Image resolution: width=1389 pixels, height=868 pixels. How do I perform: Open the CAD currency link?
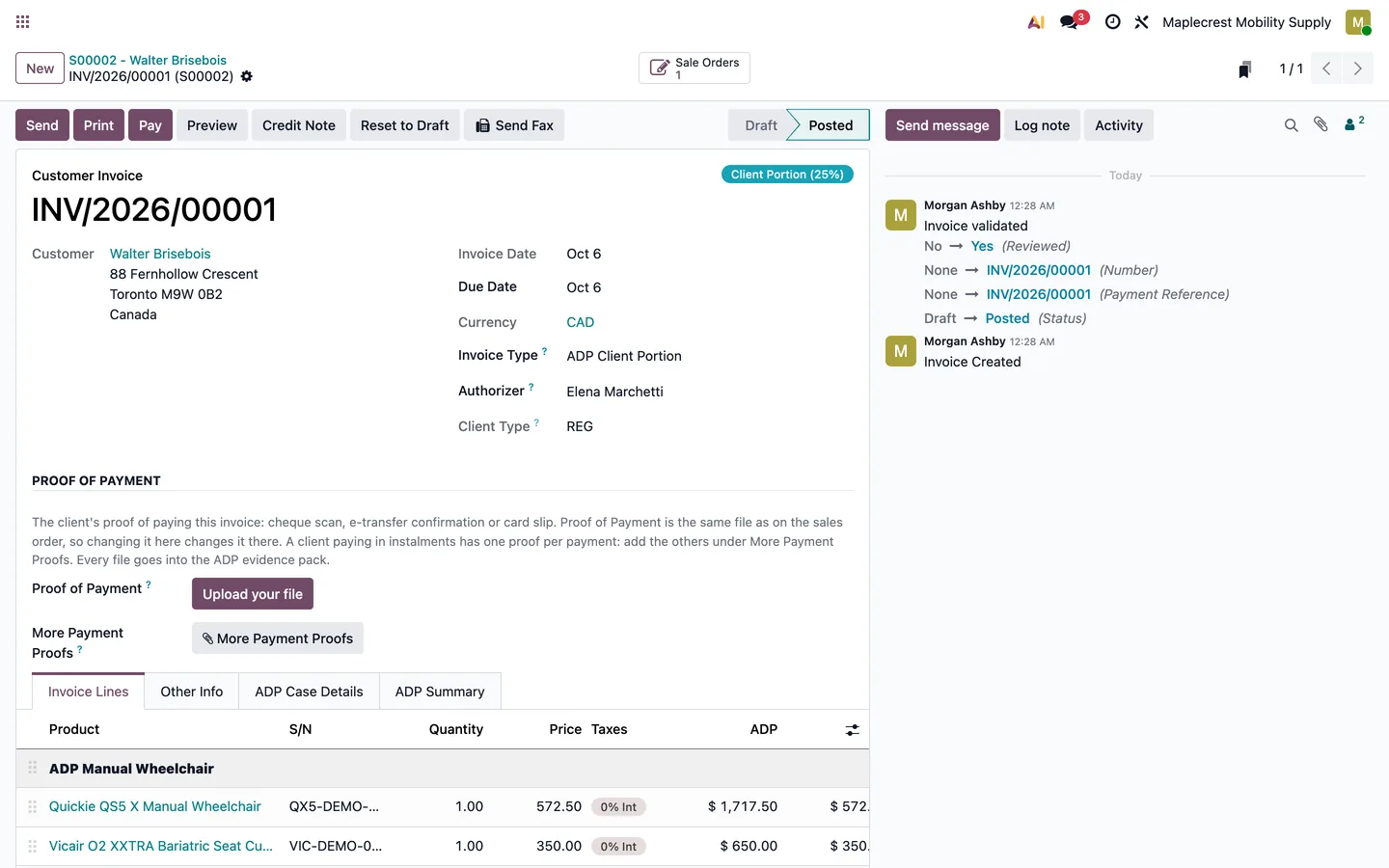coord(581,322)
